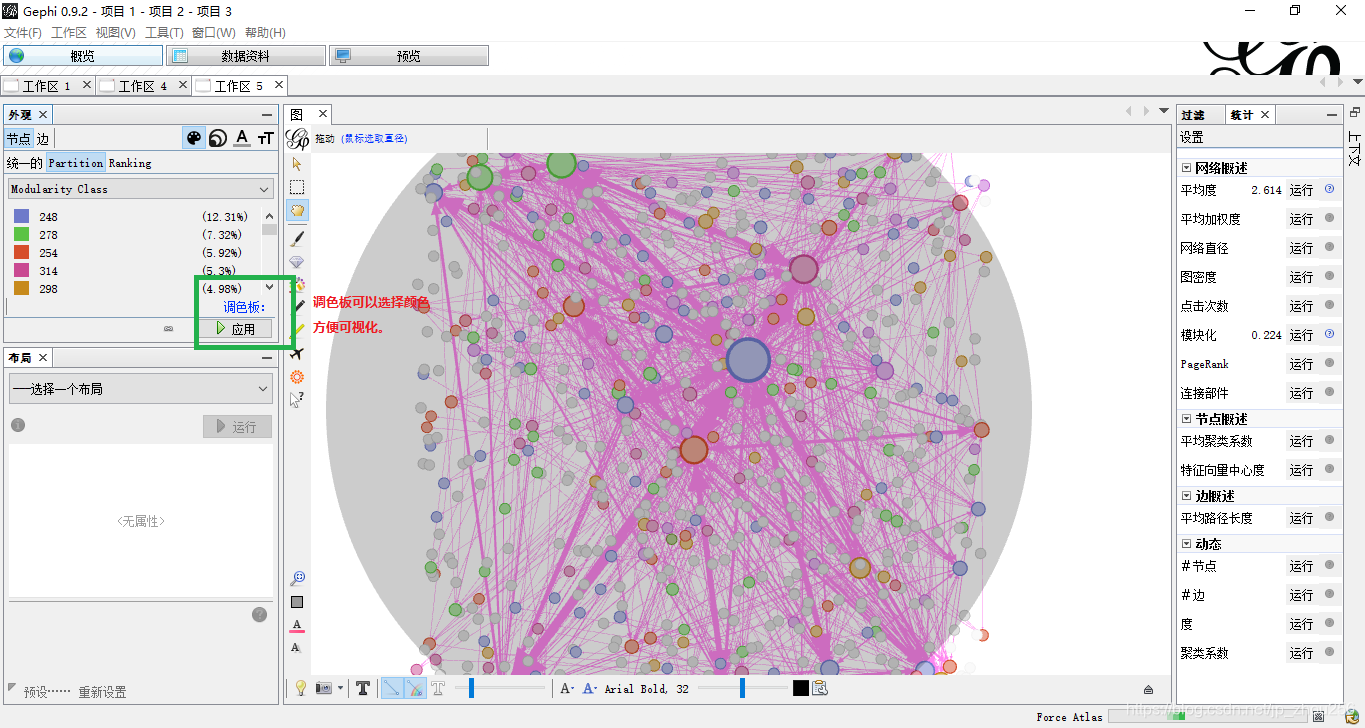
Task: Open the label attributes configuration icon
Action: click(820, 688)
